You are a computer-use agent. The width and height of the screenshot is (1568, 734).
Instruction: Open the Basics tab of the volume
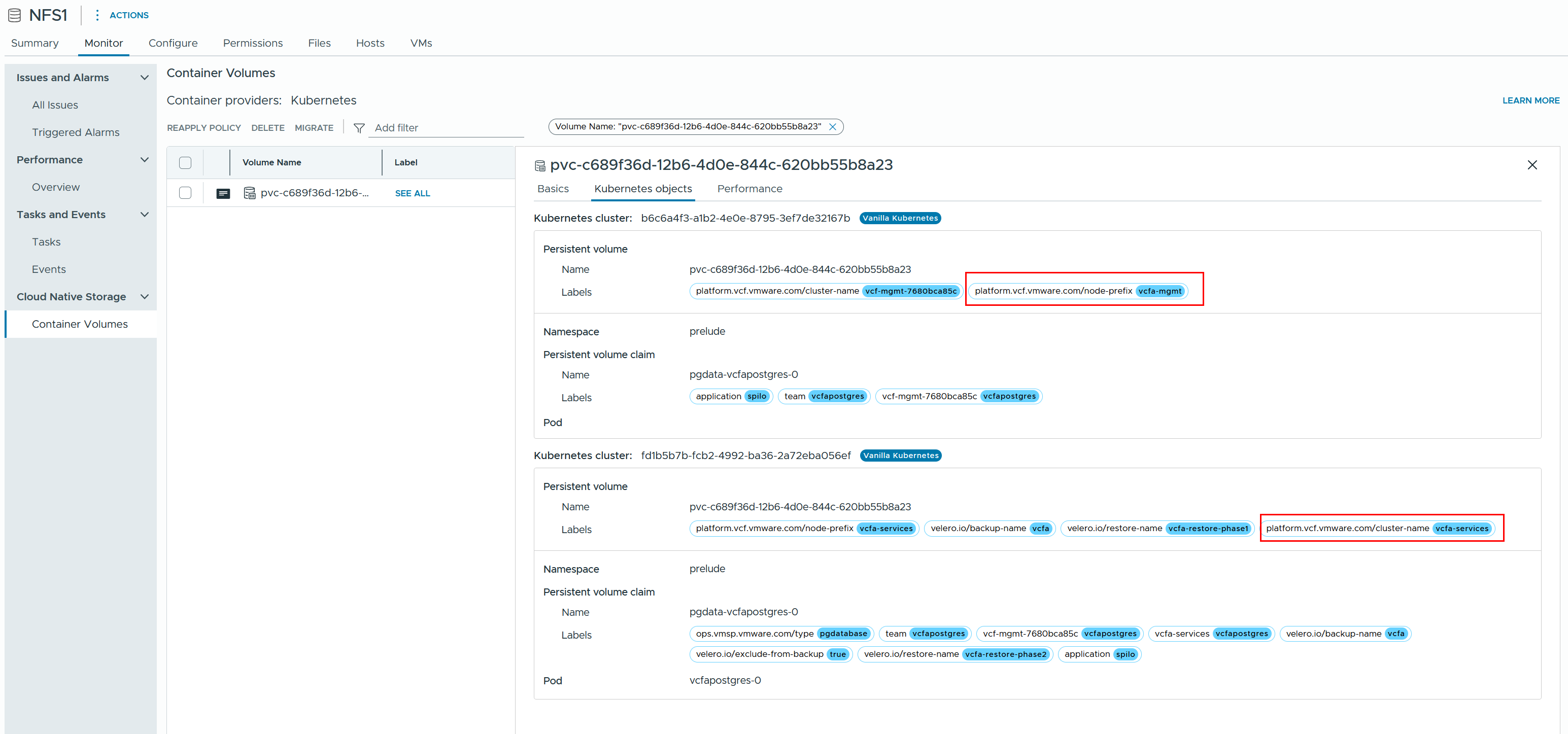point(553,189)
